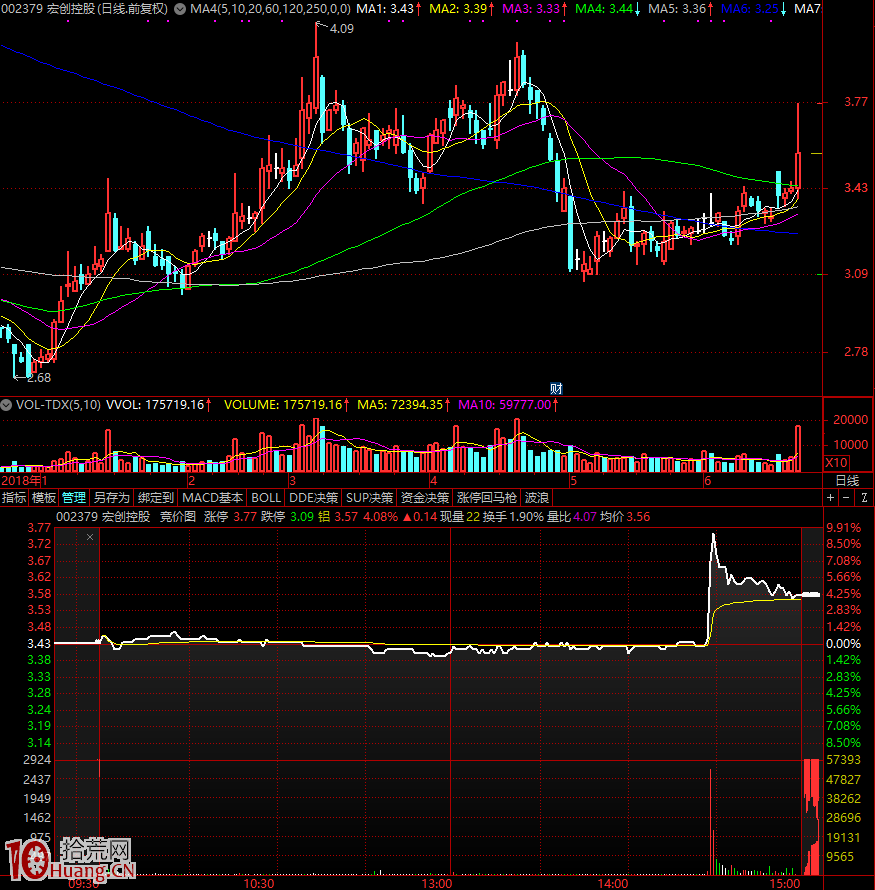Image resolution: width=875 pixels, height=890 pixels.
Task: Click the 15:00 time label
Action: pyautogui.click(x=785, y=884)
